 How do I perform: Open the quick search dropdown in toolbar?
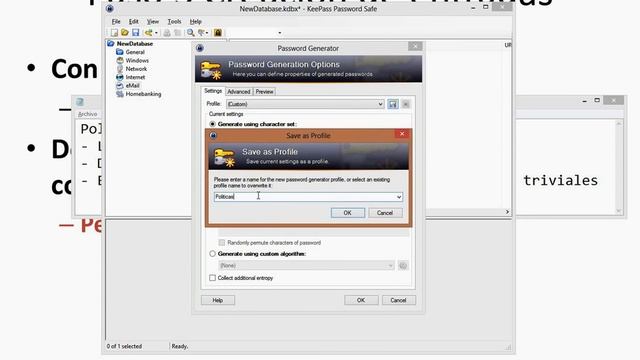pyautogui.click(x=280, y=33)
